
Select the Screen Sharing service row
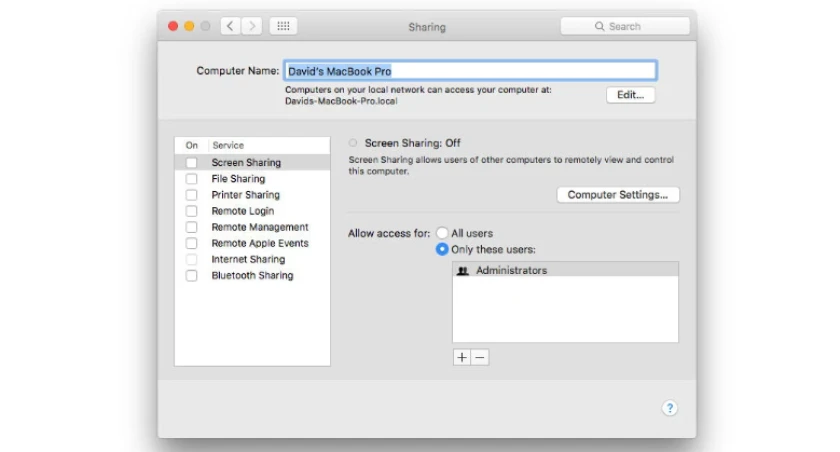(252, 162)
